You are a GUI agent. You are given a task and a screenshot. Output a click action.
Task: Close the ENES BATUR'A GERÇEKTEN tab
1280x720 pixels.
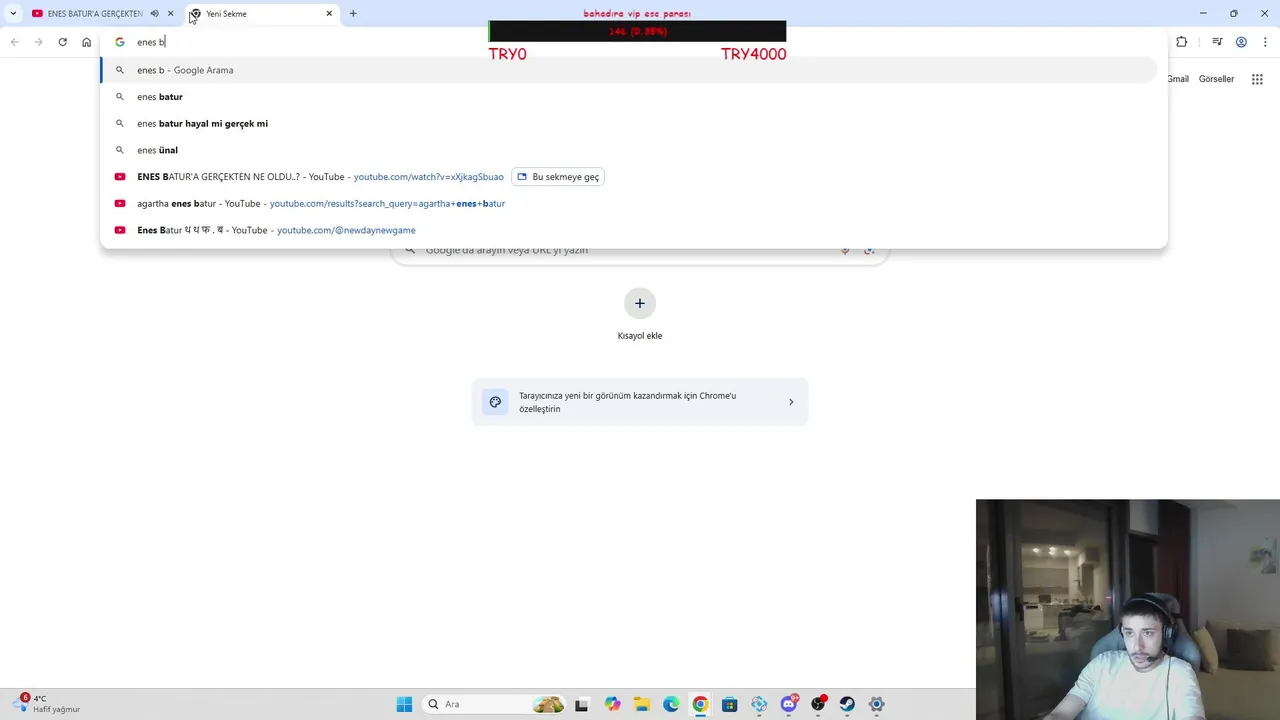pyautogui.click(x=171, y=14)
